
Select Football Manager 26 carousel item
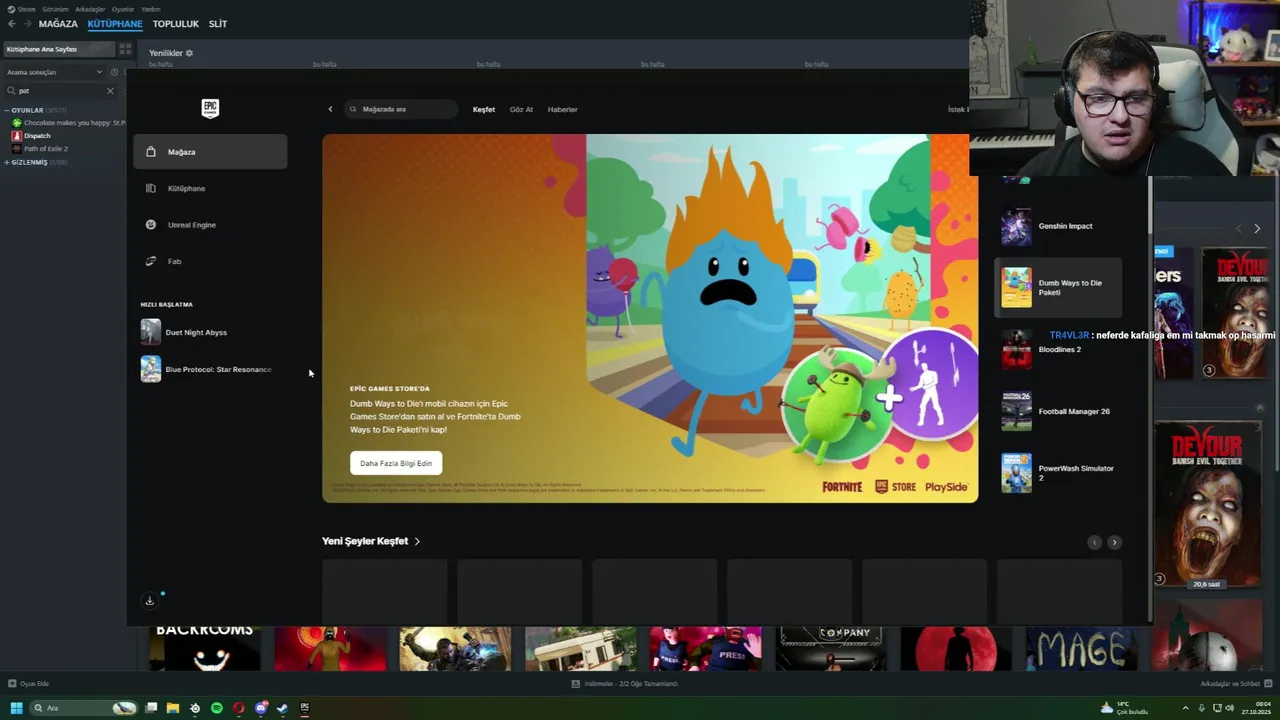coord(1058,411)
